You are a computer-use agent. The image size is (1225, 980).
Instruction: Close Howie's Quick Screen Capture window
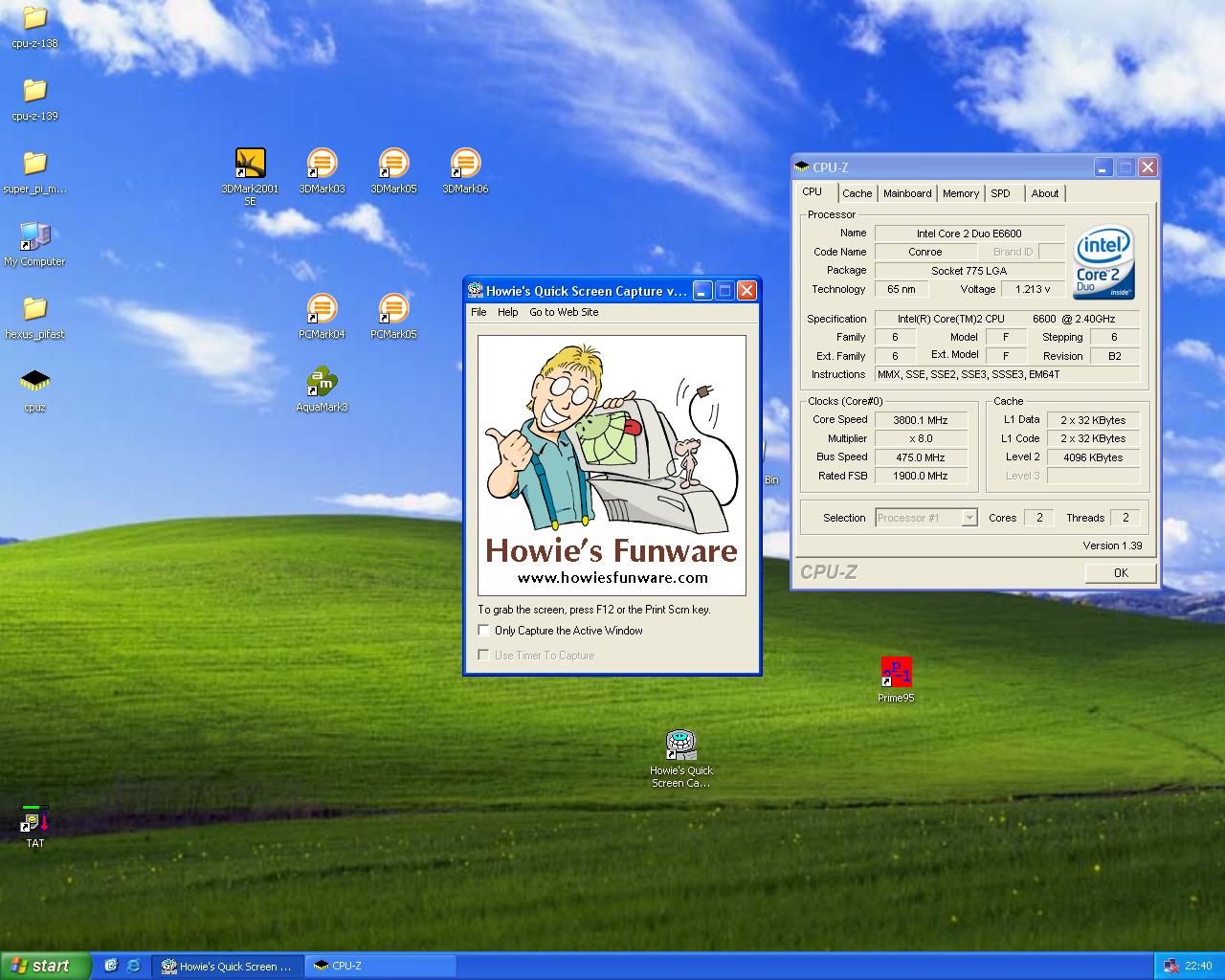tap(747, 291)
